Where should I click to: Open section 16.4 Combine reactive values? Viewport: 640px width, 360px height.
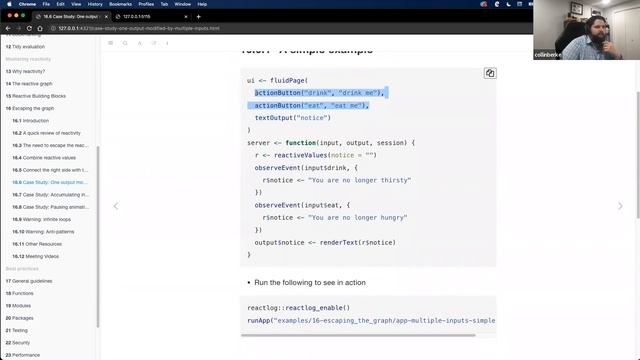(44, 158)
